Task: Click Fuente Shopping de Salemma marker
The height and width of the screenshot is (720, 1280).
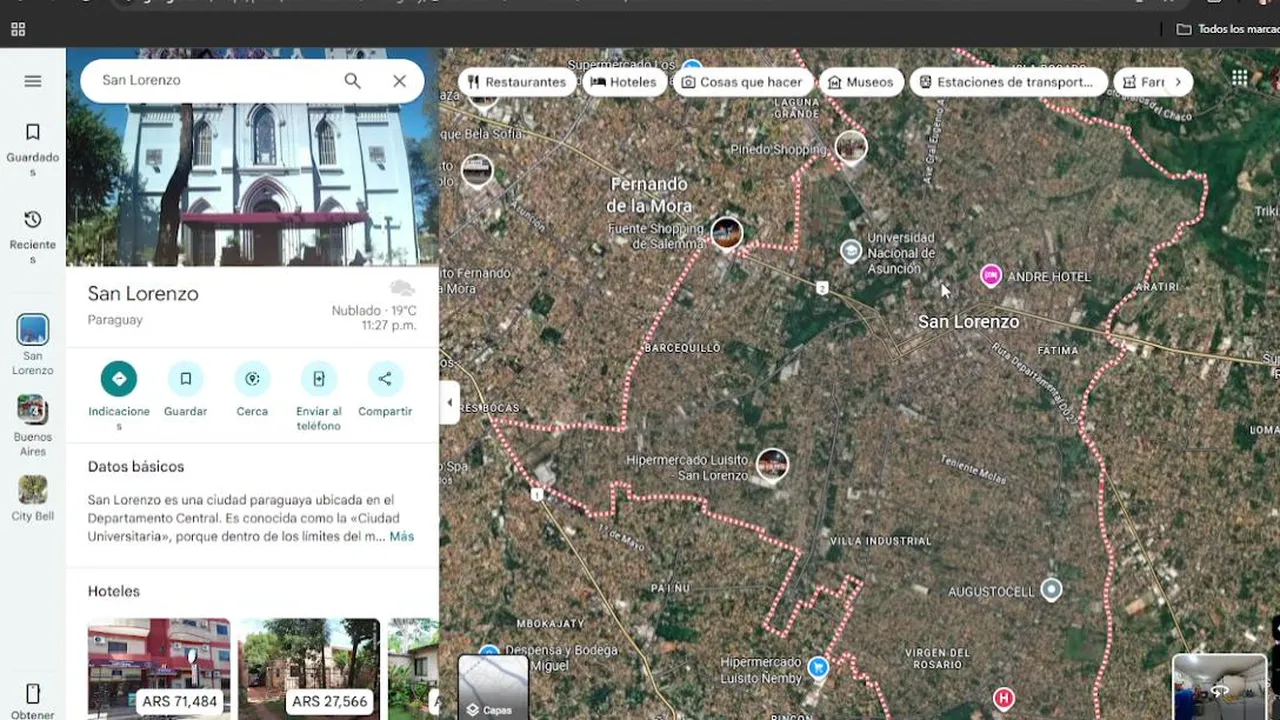Action: [x=727, y=233]
